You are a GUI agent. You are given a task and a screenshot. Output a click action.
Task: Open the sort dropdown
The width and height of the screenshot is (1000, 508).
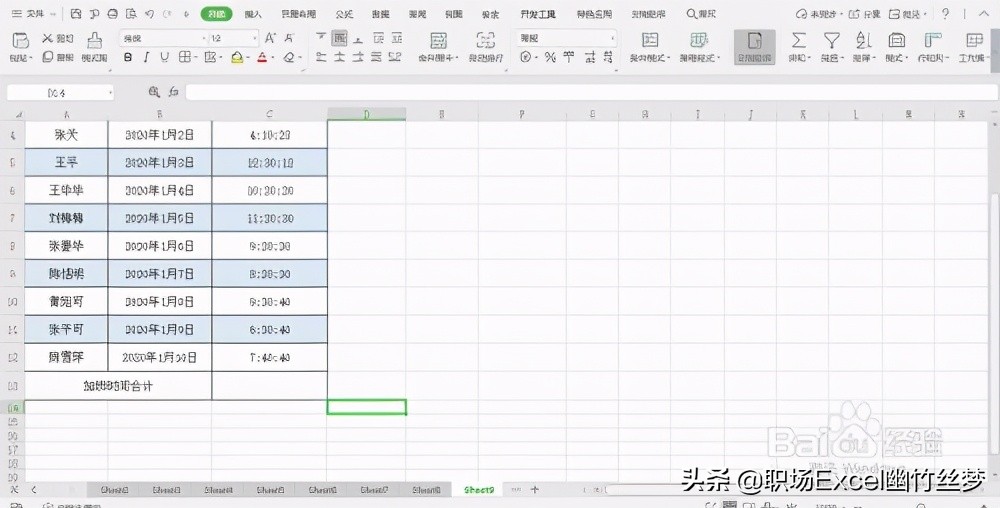pos(864,47)
